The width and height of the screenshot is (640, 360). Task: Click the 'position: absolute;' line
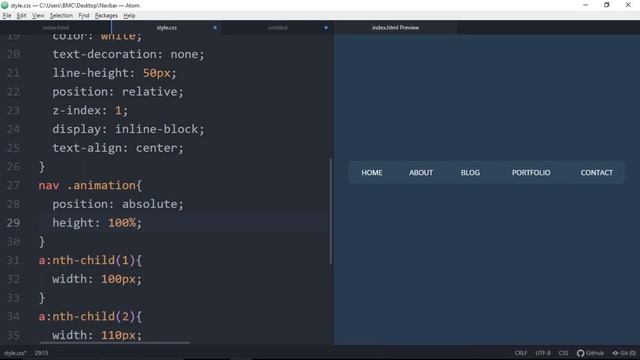tap(118, 204)
